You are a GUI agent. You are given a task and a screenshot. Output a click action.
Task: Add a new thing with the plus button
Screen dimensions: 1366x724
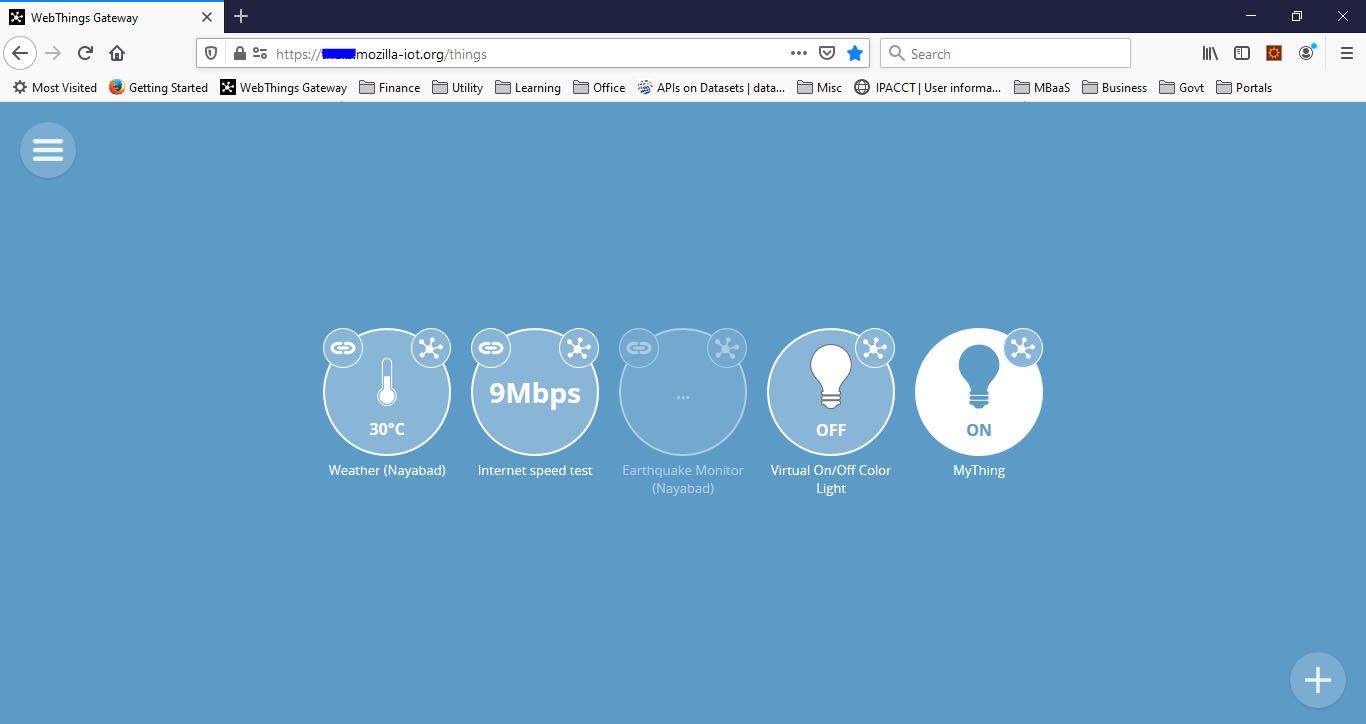pos(1317,679)
